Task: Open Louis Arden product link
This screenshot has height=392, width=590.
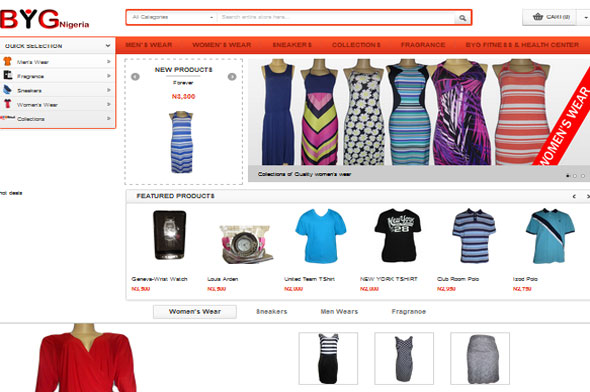Action: click(x=223, y=279)
